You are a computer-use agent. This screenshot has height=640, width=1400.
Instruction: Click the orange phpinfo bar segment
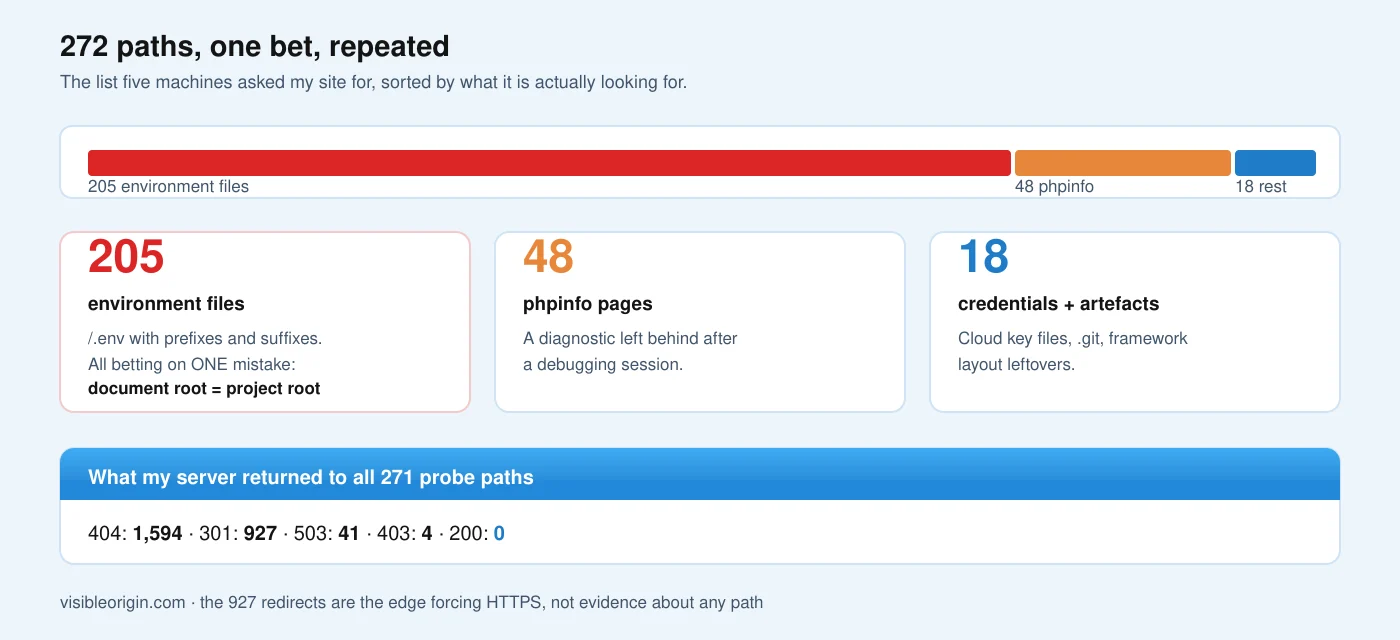point(1123,163)
